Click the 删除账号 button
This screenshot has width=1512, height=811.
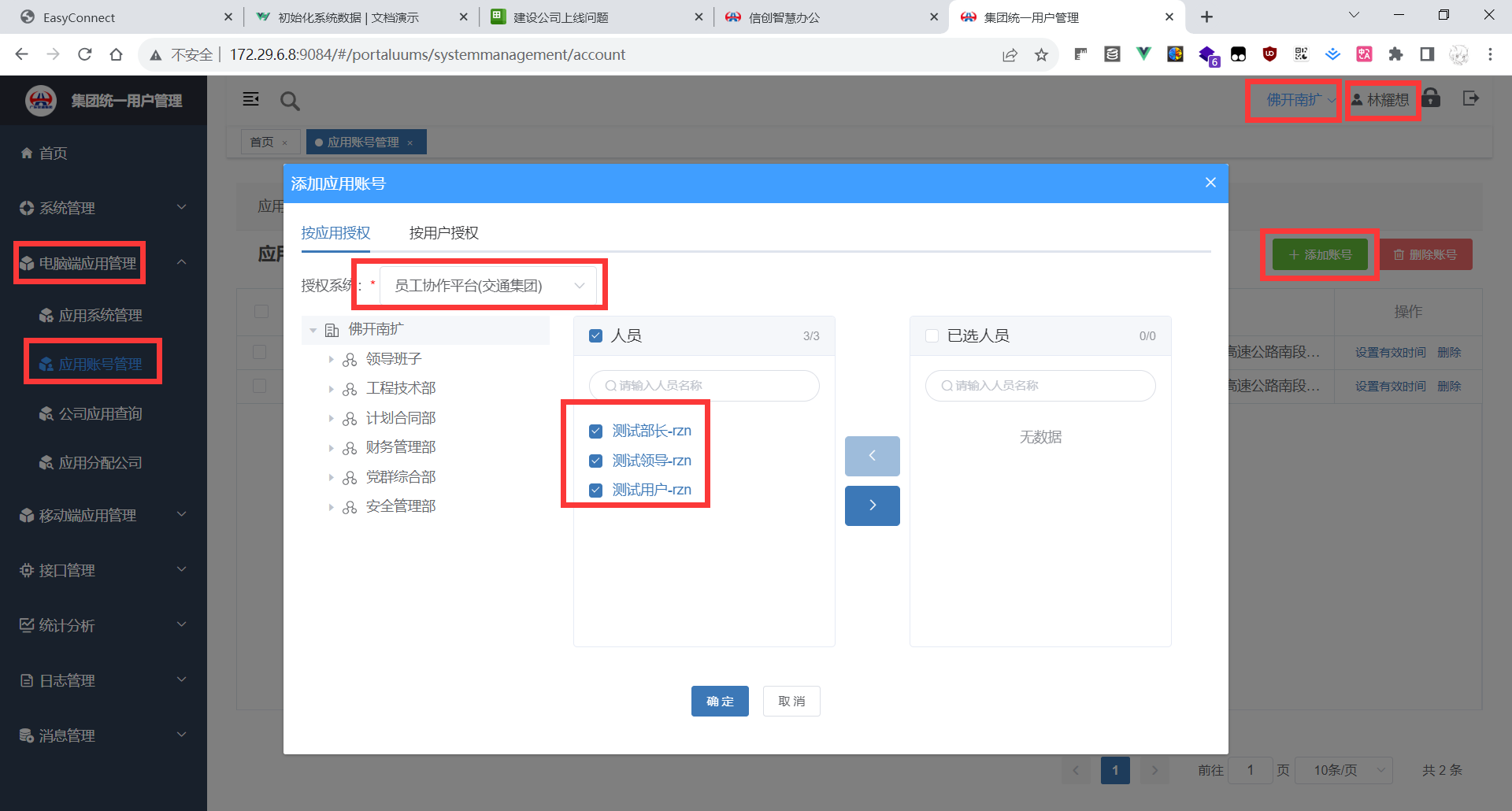tap(1425, 254)
